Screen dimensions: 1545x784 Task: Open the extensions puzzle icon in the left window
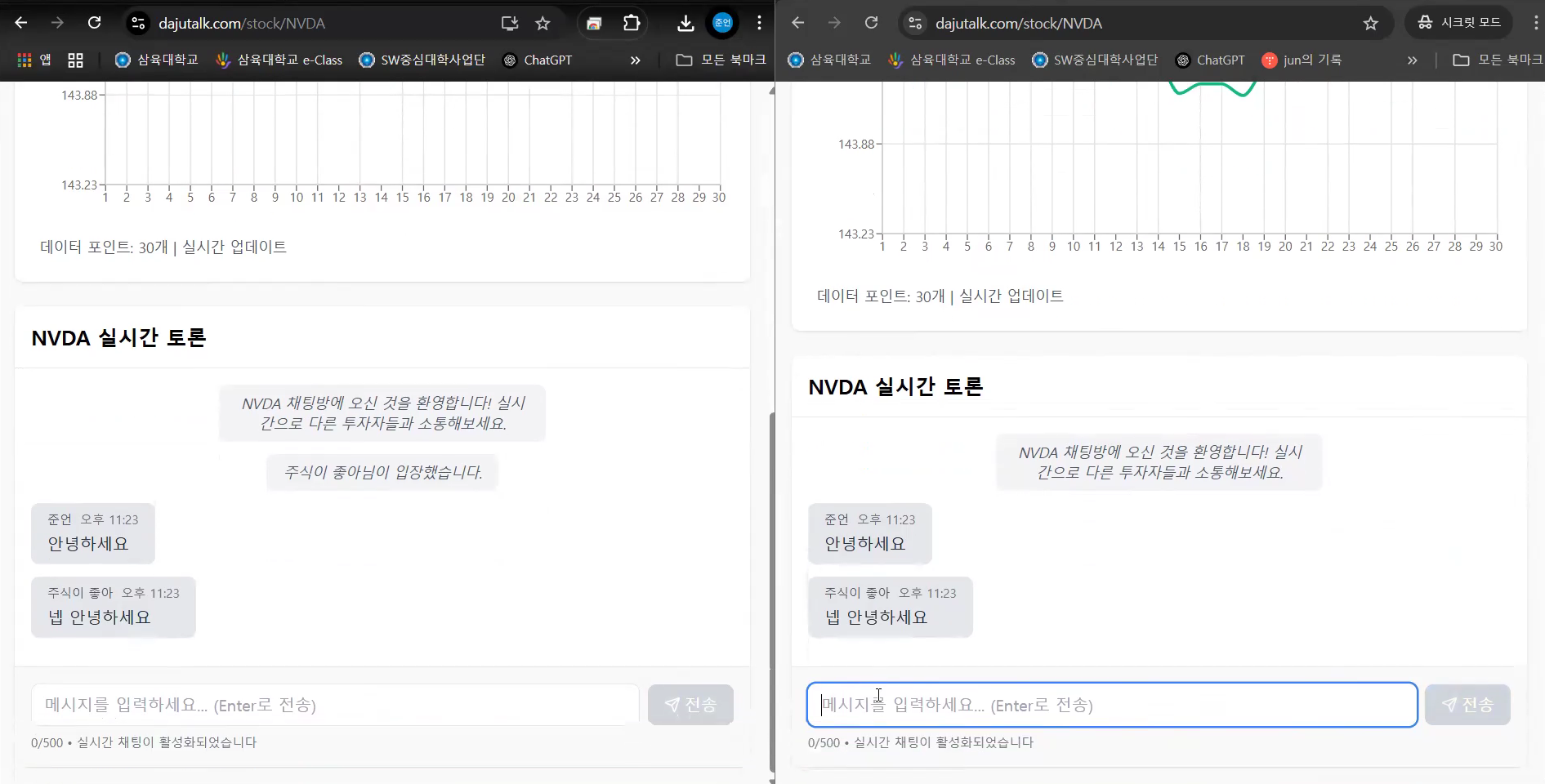[x=632, y=24]
